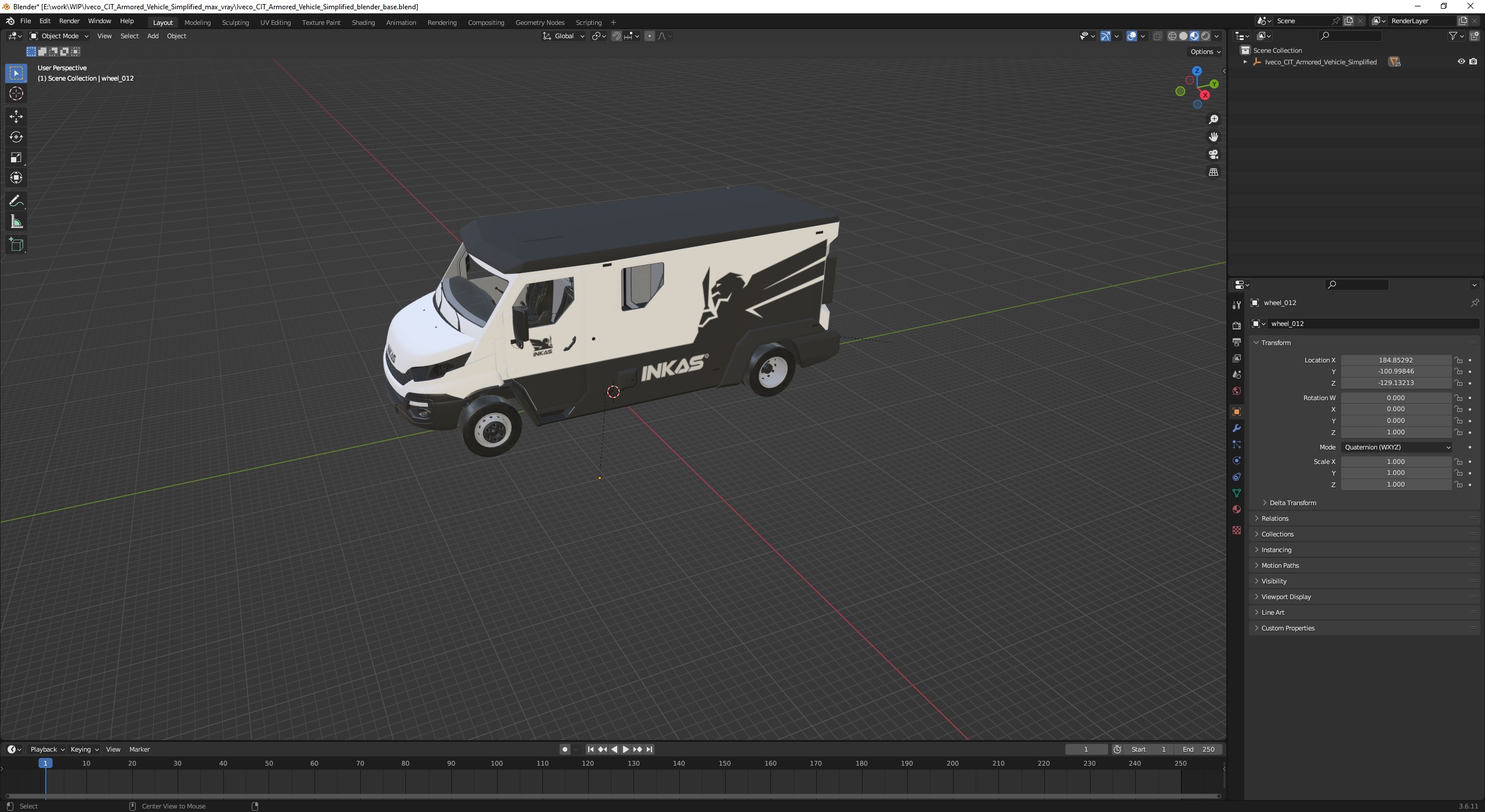Open the View Layer properties tab
The image size is (1485, 812).
[1237, 358]
